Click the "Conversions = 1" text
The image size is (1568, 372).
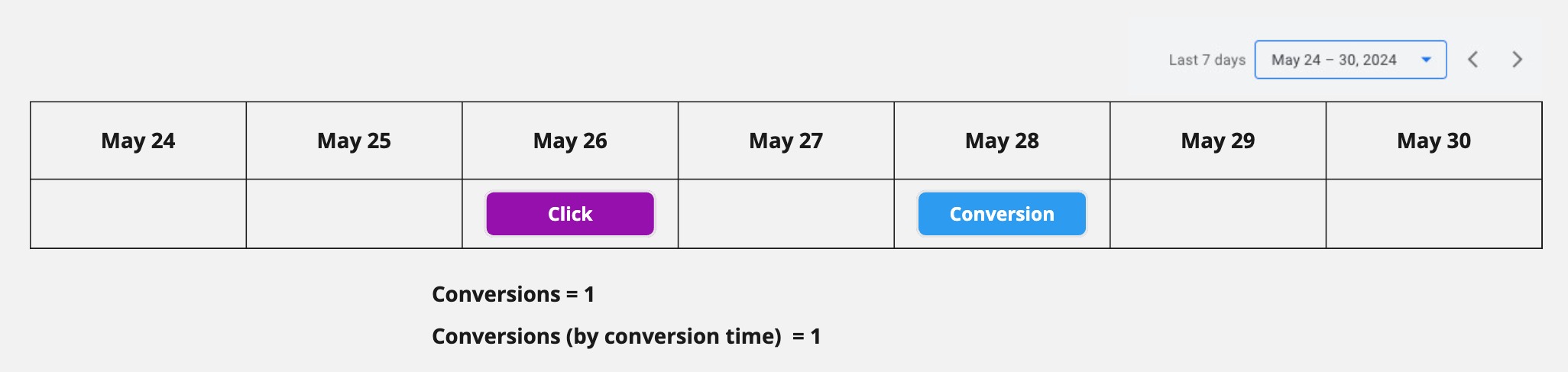[x=513, y=294]
